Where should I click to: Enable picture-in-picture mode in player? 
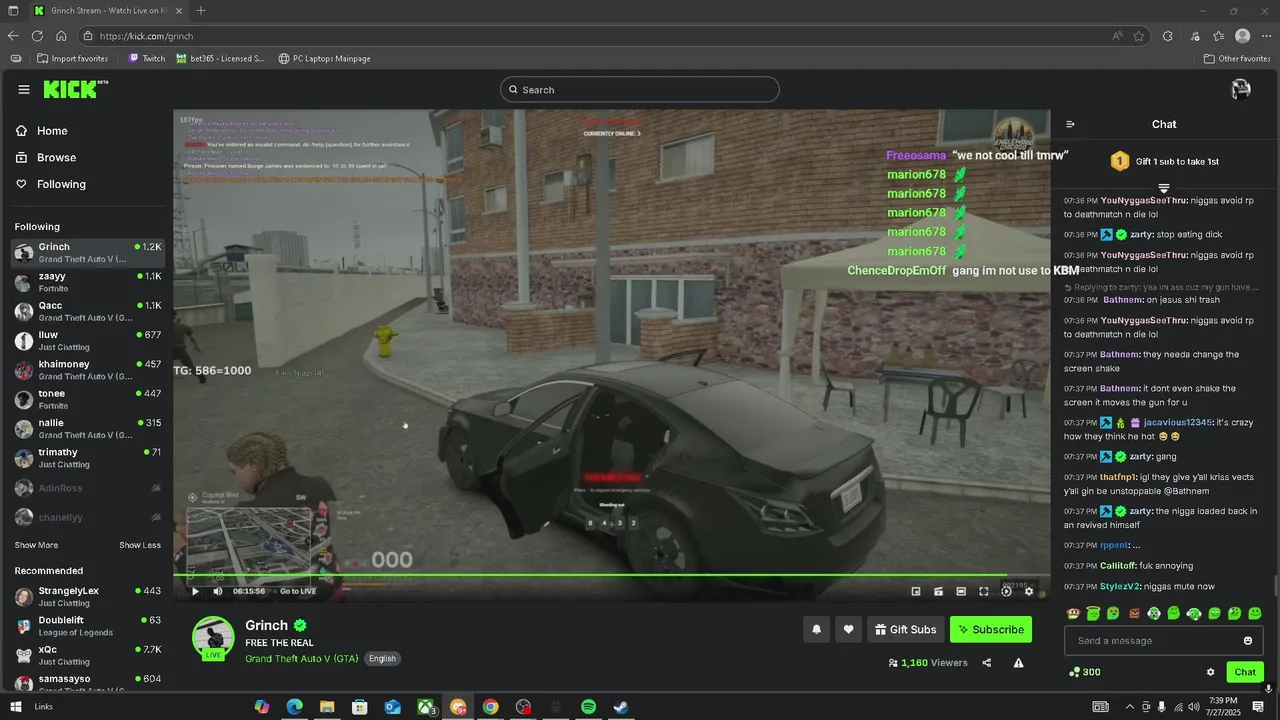tap(916, 591)
